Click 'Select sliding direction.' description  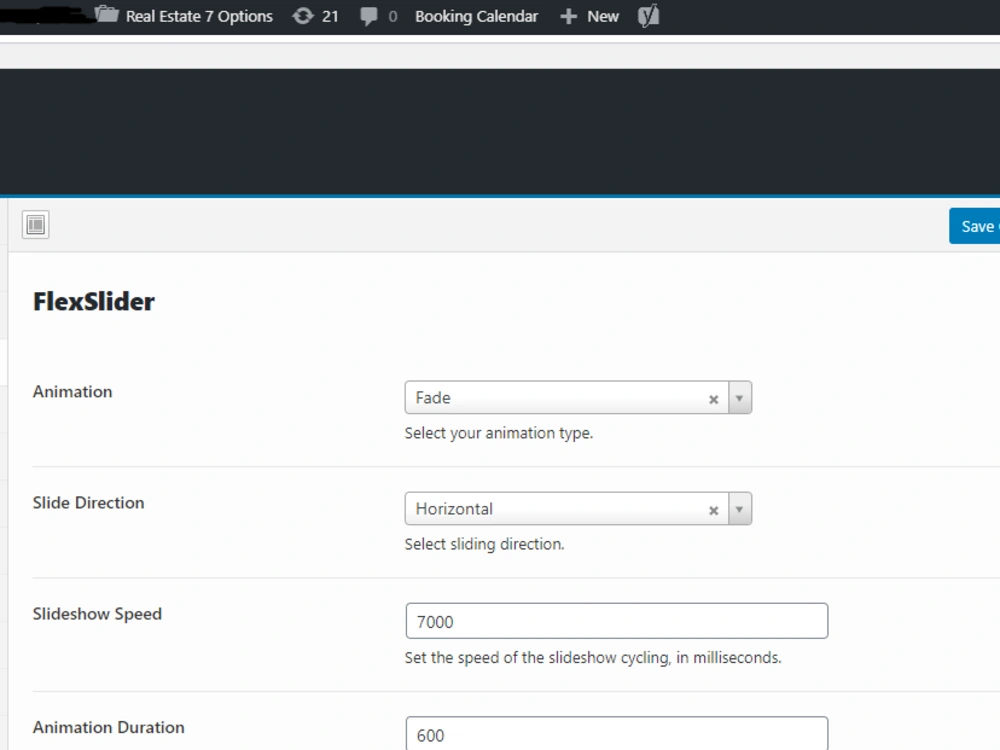(x=484, y=544)
